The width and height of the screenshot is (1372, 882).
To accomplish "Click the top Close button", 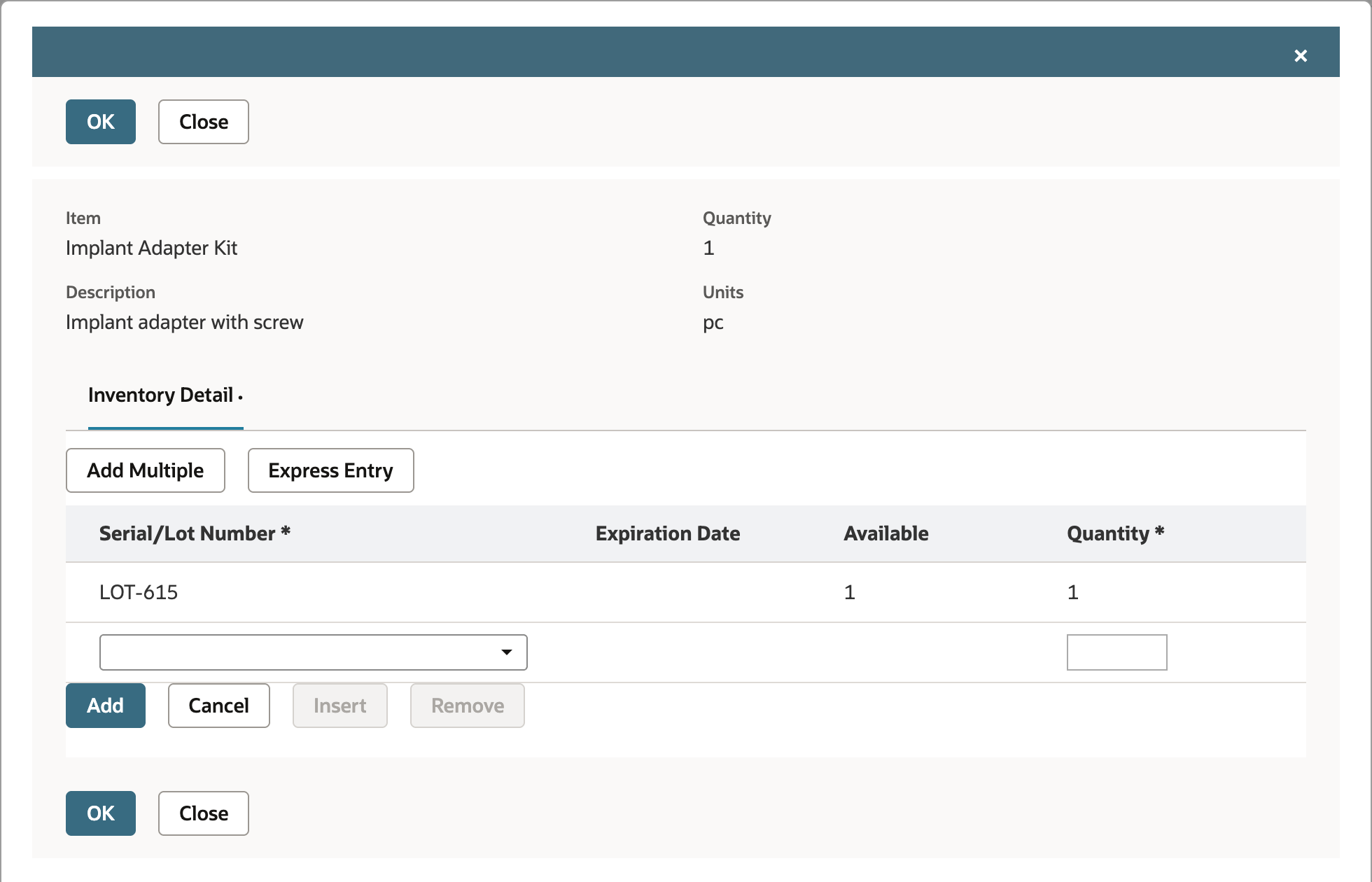I will [x=204, y=122].
